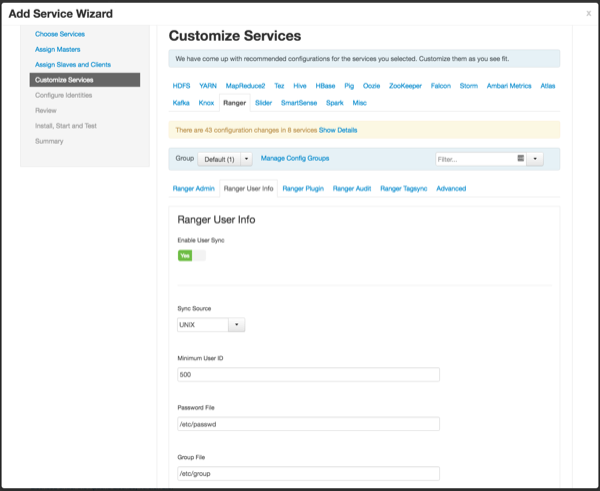Click the Minimum User ID field
600x491 pixels.
307,375
